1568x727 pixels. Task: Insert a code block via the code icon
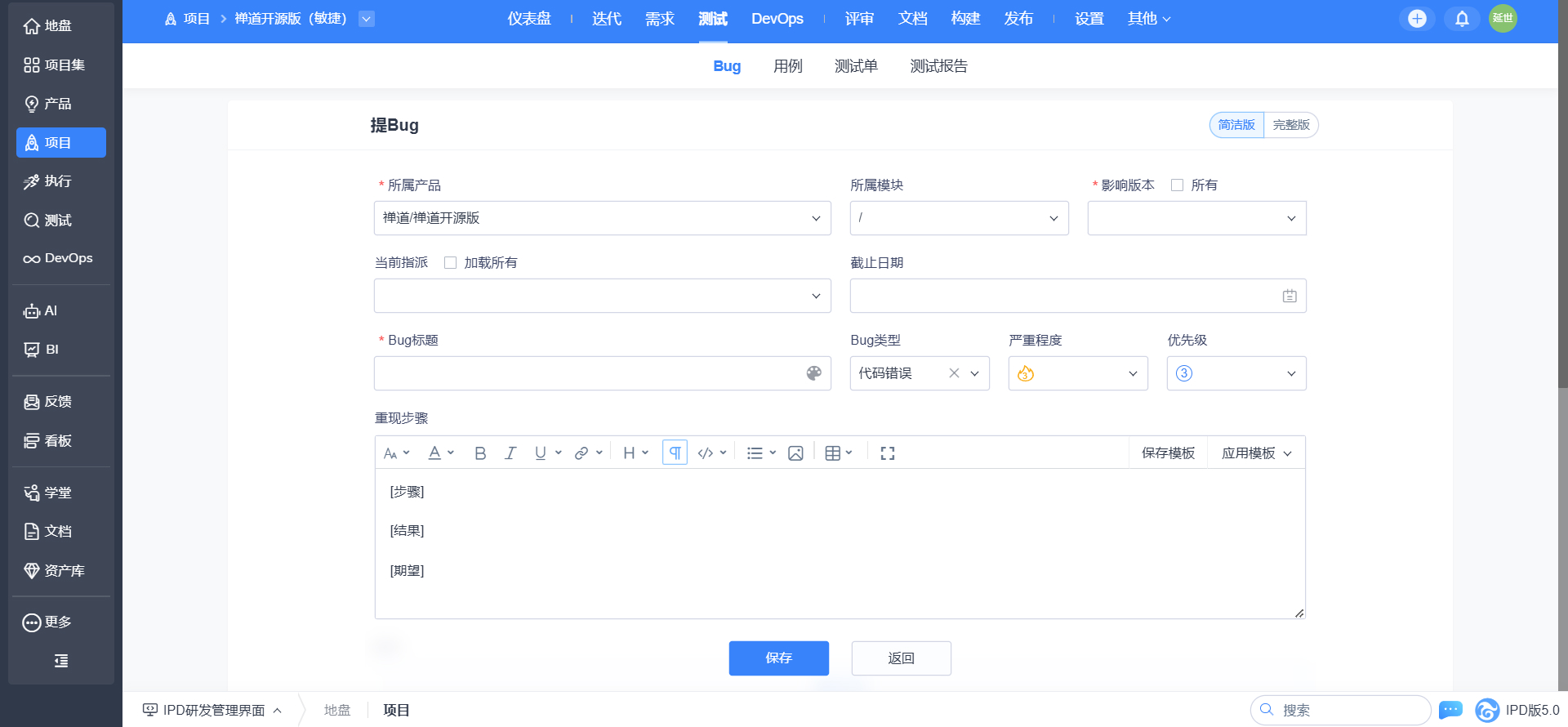[x=706, y=453]
